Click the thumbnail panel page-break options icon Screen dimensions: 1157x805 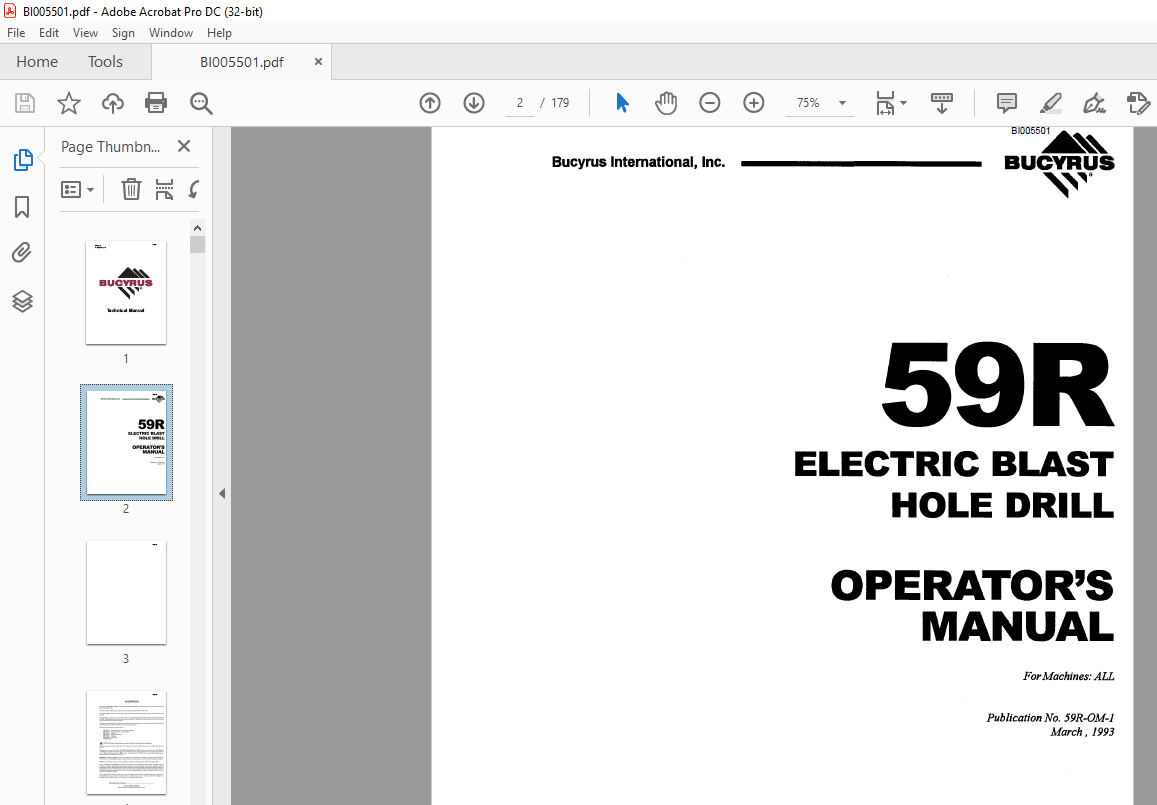tap(164, 190)
